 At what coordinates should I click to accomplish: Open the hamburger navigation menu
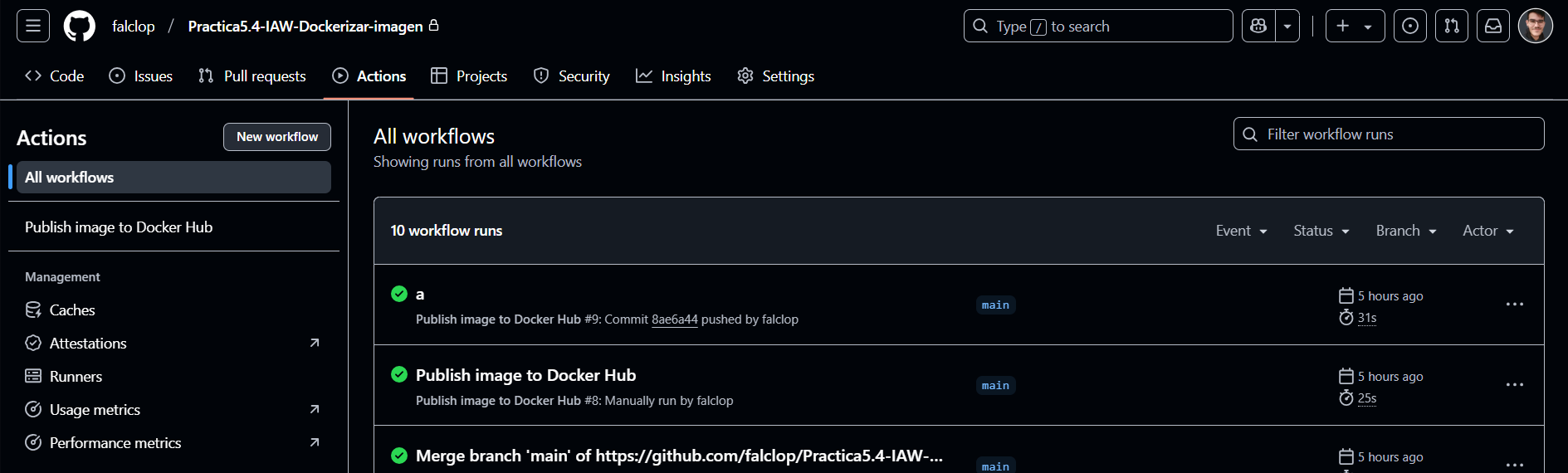tap(33, 26)
